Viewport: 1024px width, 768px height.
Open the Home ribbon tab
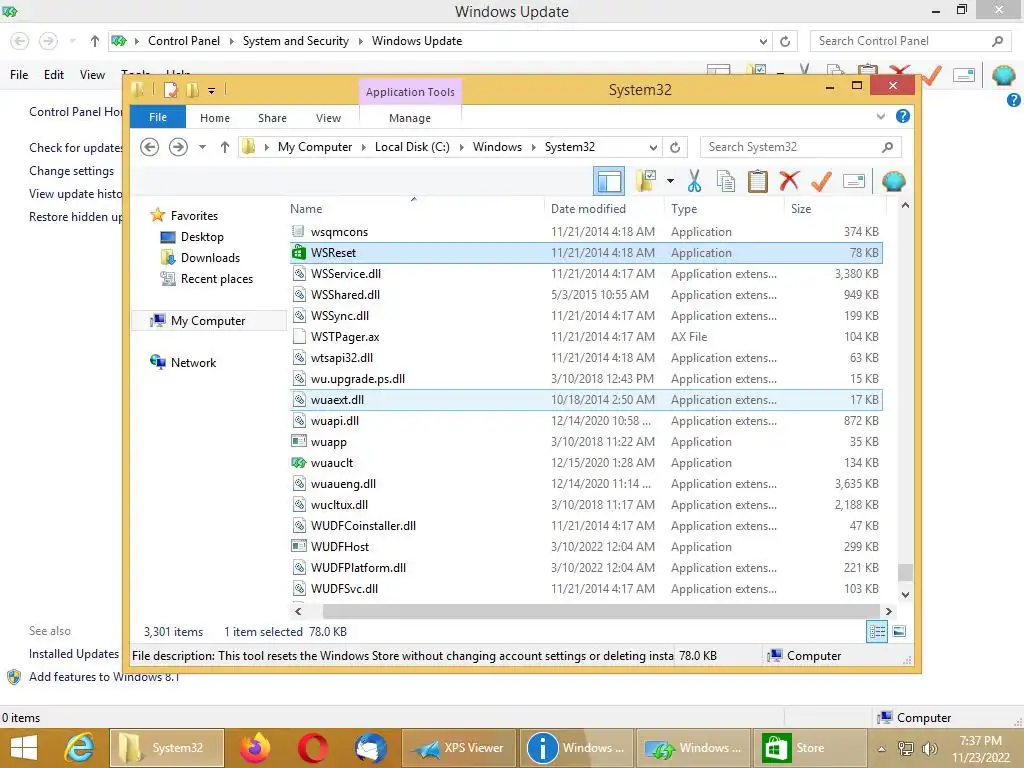[x=215, y=118]
